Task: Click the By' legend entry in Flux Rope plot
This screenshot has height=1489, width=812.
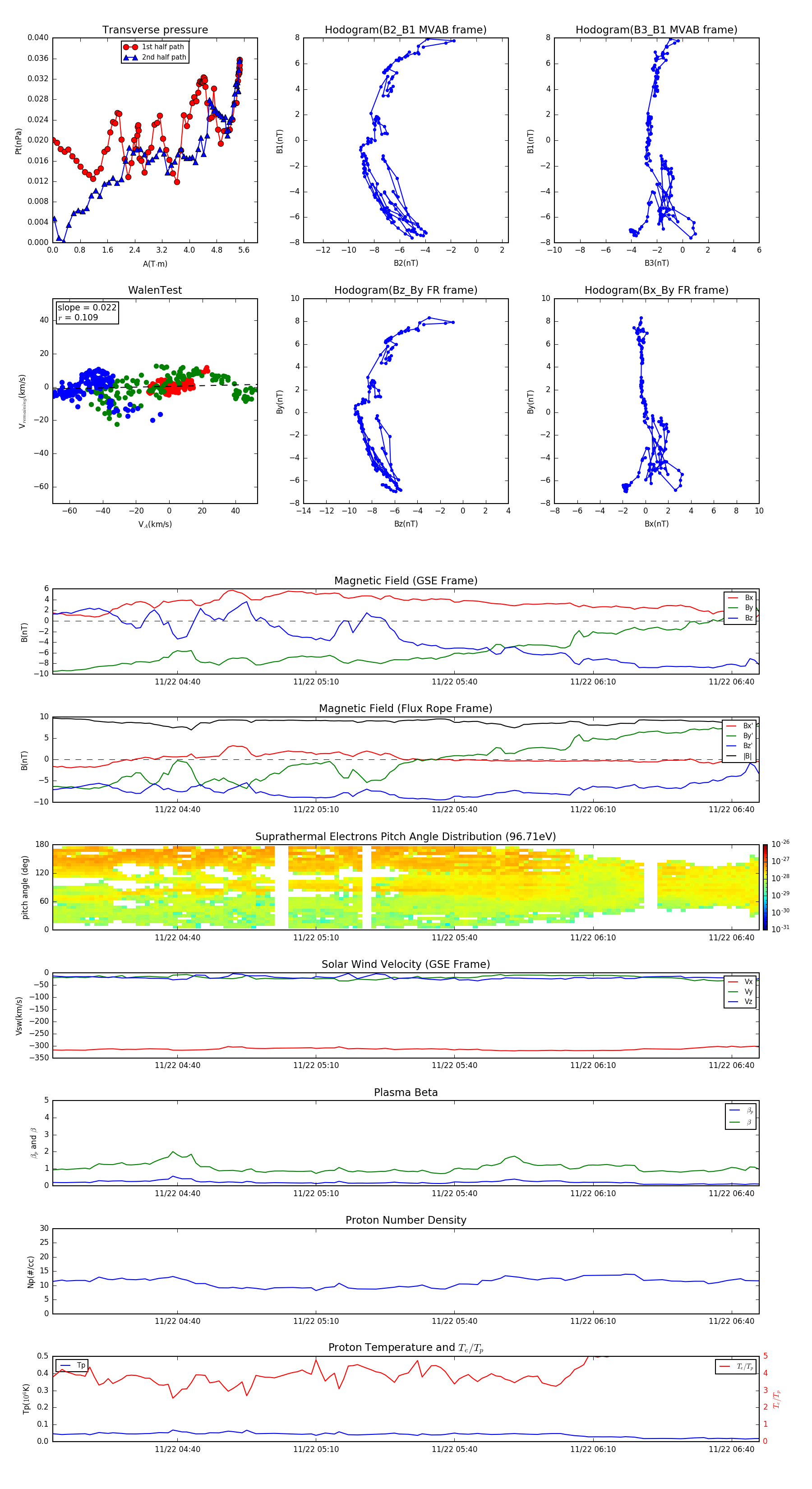Action: pyautogui.click(x=740, y=736)
